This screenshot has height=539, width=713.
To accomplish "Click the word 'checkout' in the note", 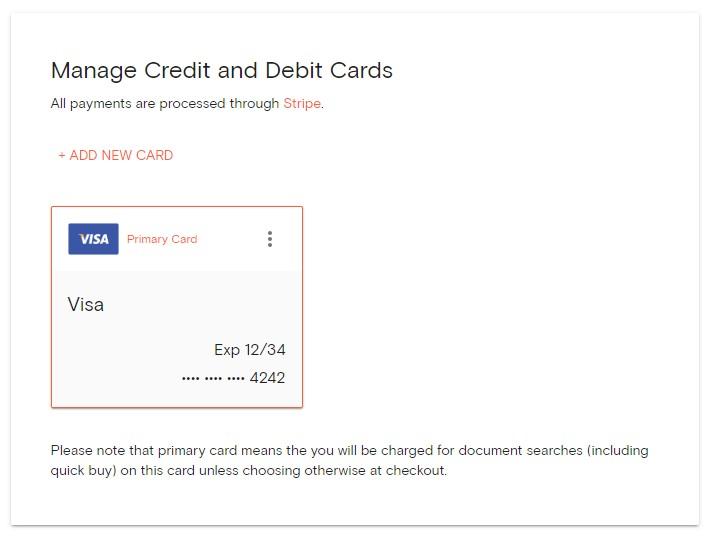I will 415,470.
